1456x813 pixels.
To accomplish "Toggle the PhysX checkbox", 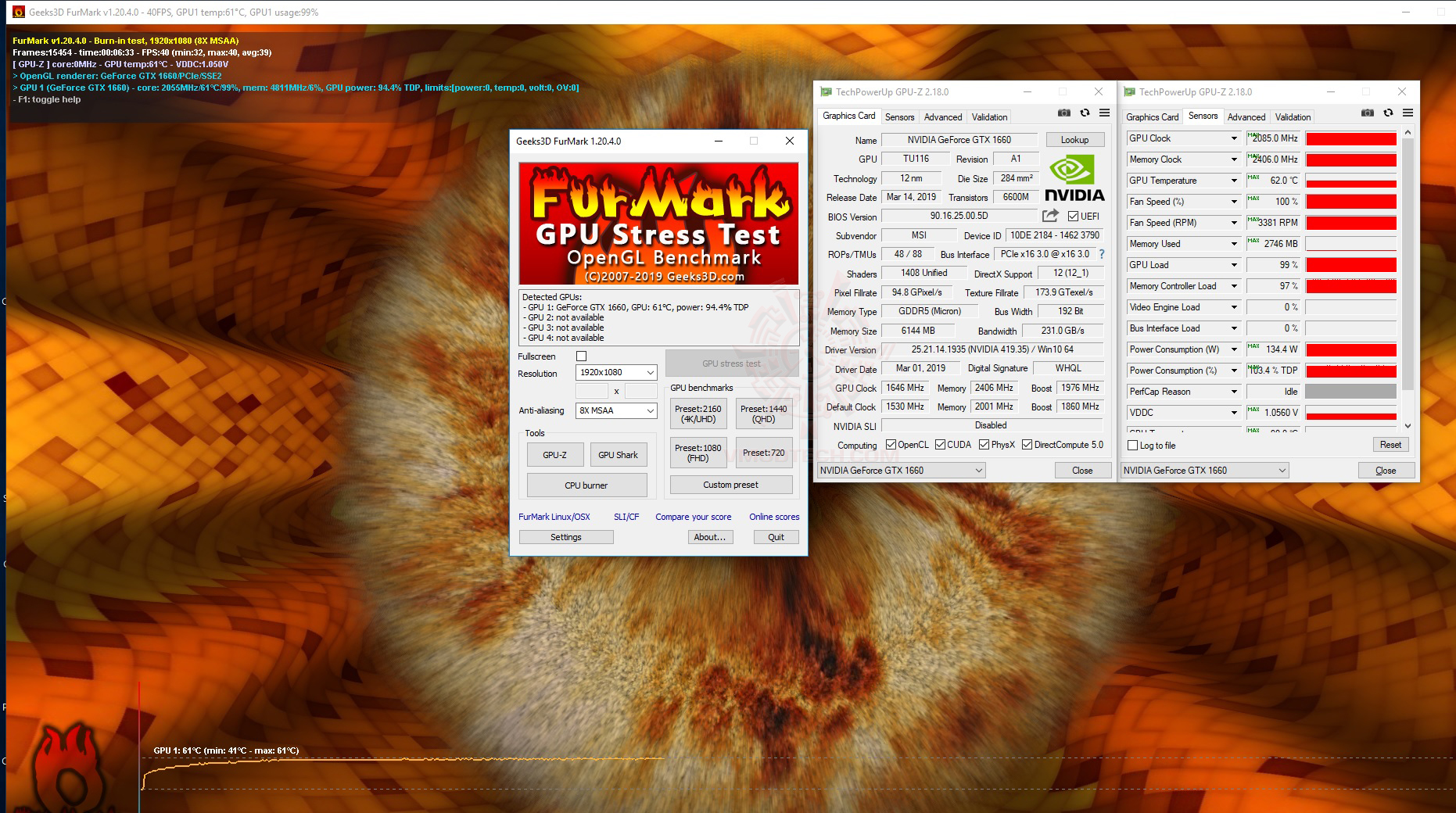I will [984, 445].
